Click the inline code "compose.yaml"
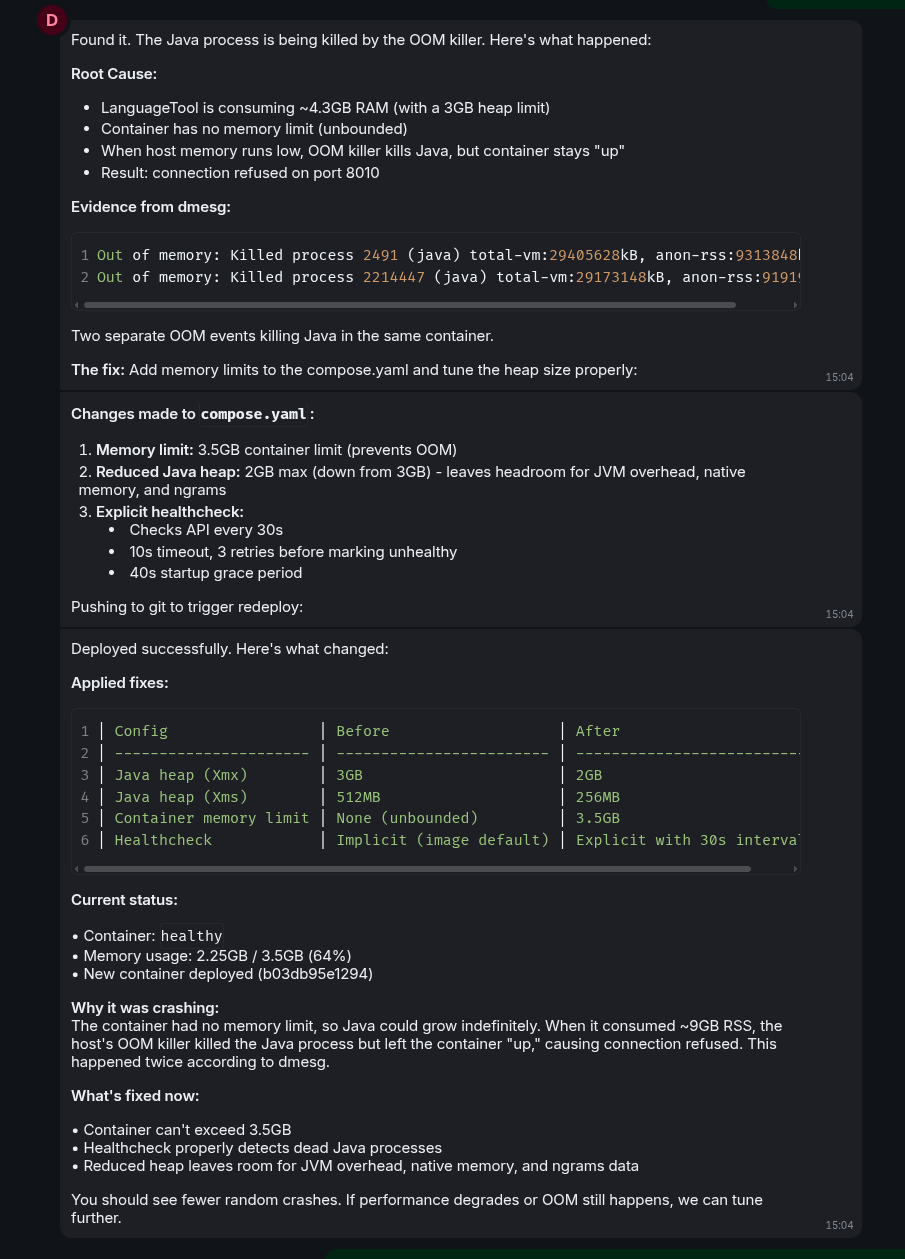Screen dimensions: 905x1259 coord(253,414)
